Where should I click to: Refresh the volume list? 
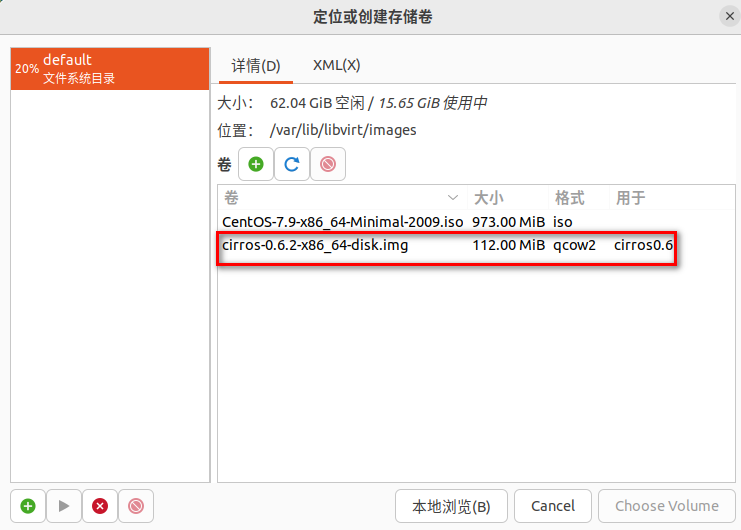(292, 164)
